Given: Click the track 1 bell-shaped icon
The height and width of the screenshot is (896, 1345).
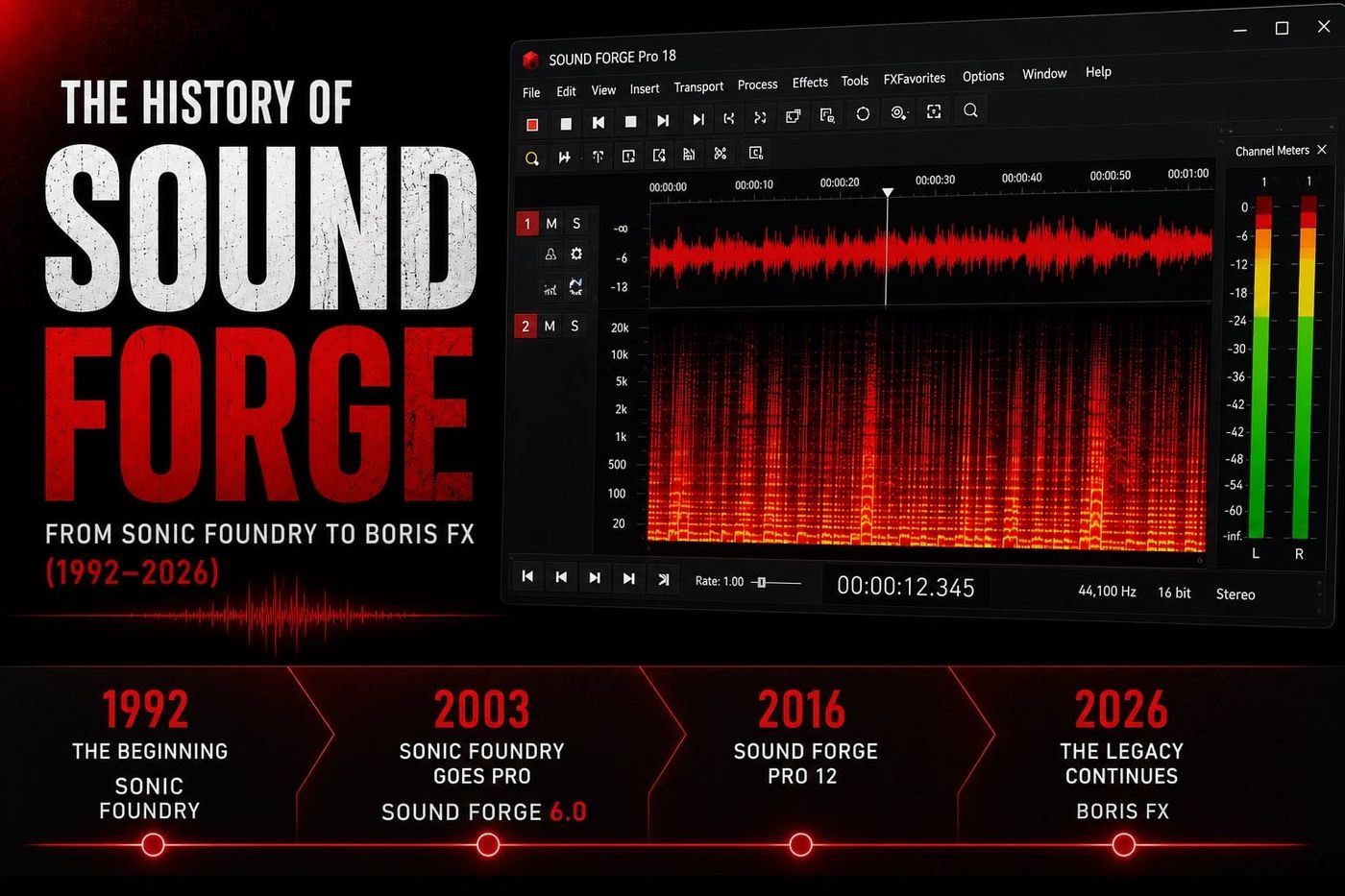Looking at the screenshot, I should [x=550, y=254].
